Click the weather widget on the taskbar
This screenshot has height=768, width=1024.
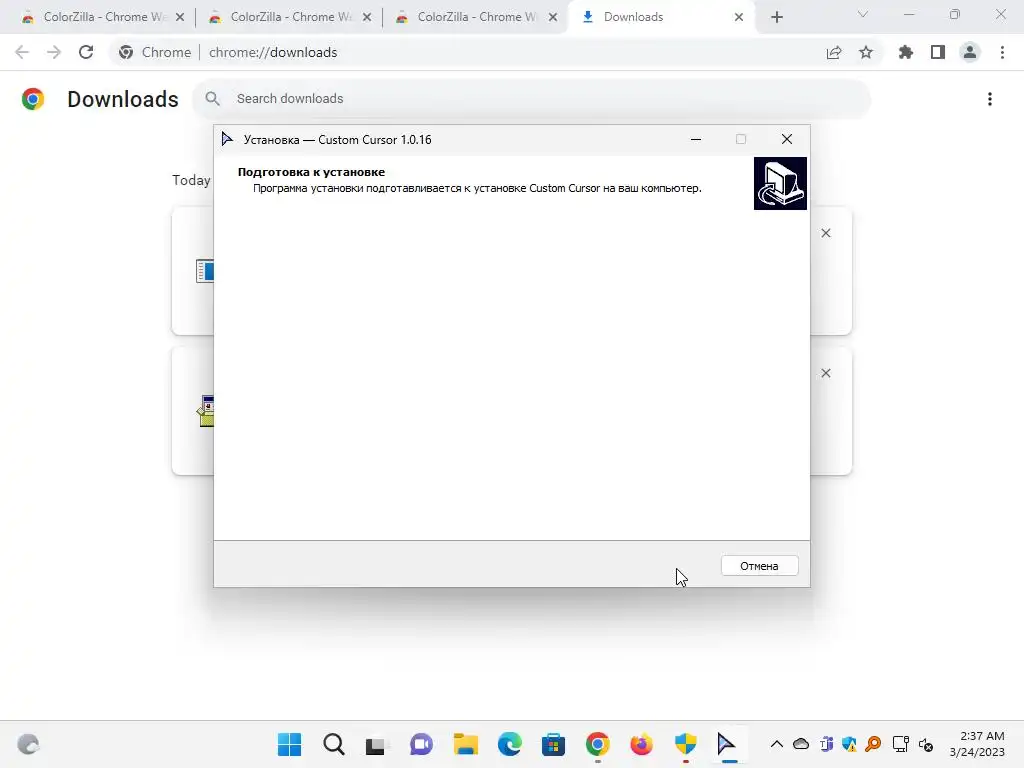click(x=28, y=744)
